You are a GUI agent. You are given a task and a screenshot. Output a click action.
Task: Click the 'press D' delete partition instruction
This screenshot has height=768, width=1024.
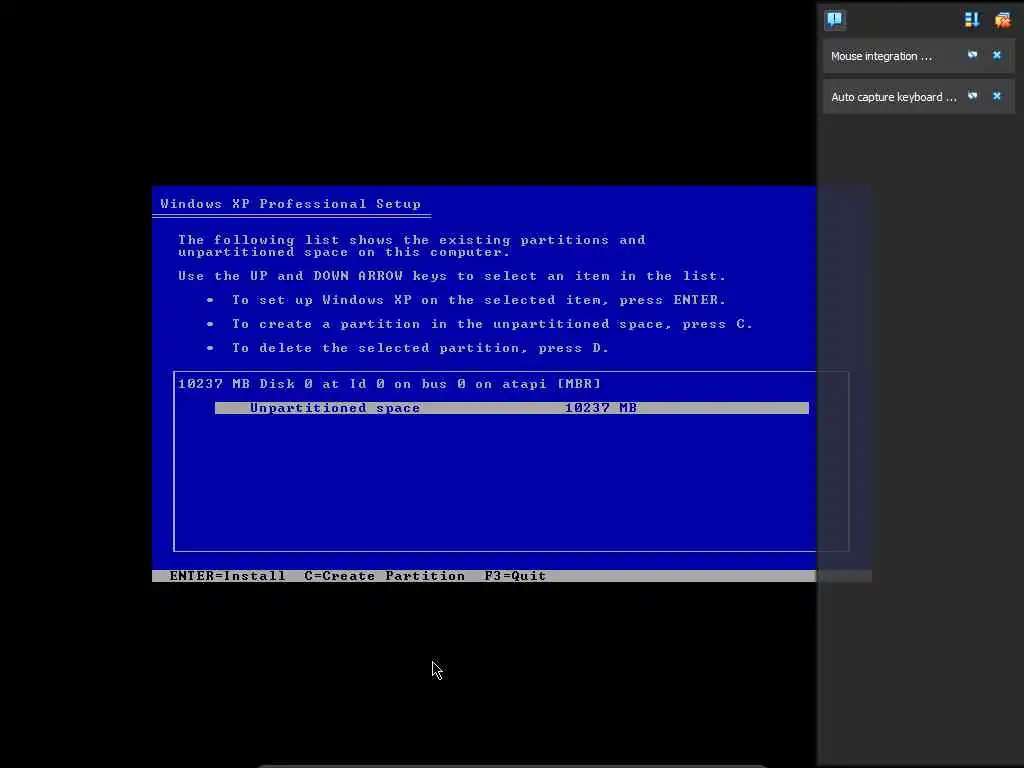pyautogui.click(x=421, y=348)
